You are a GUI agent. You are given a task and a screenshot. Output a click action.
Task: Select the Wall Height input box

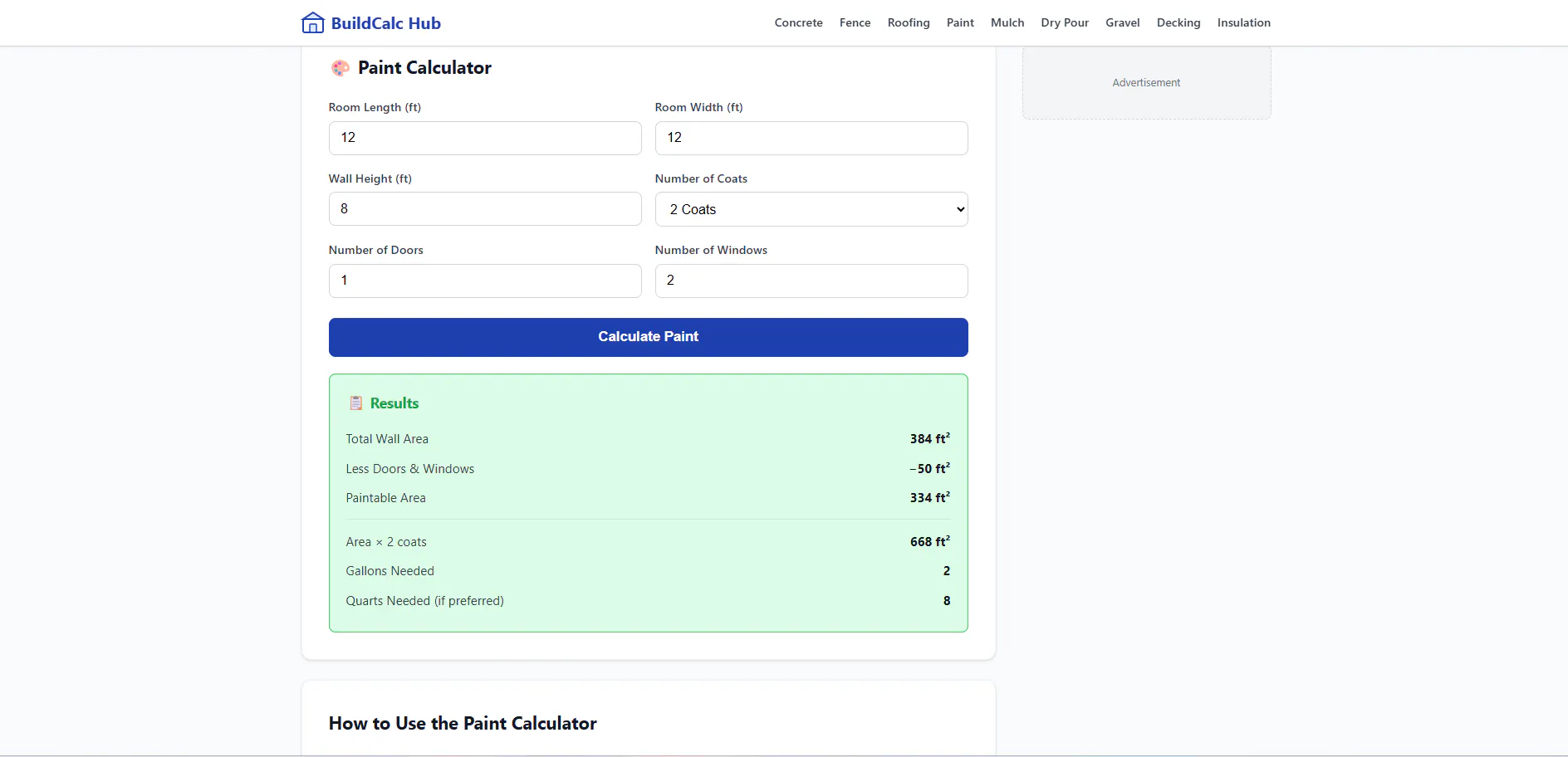[485, 209]
